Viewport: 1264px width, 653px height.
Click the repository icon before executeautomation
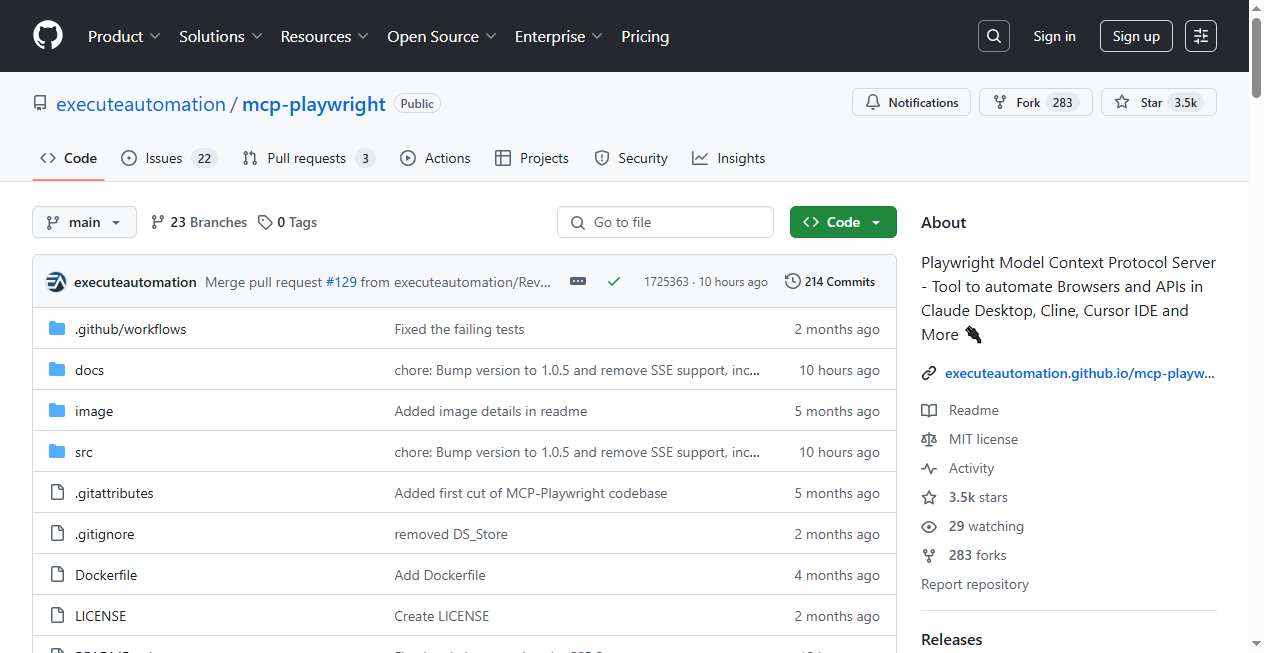click(x=40, y=104)
